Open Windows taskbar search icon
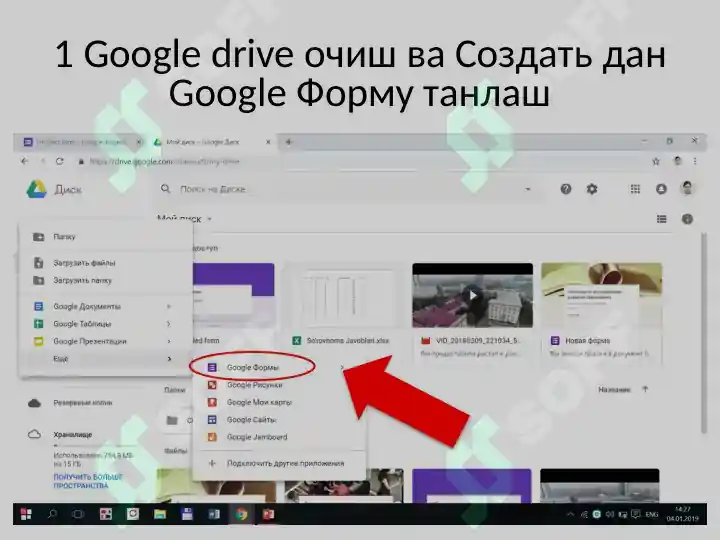 pyautogui.click(x=52, y=514)
